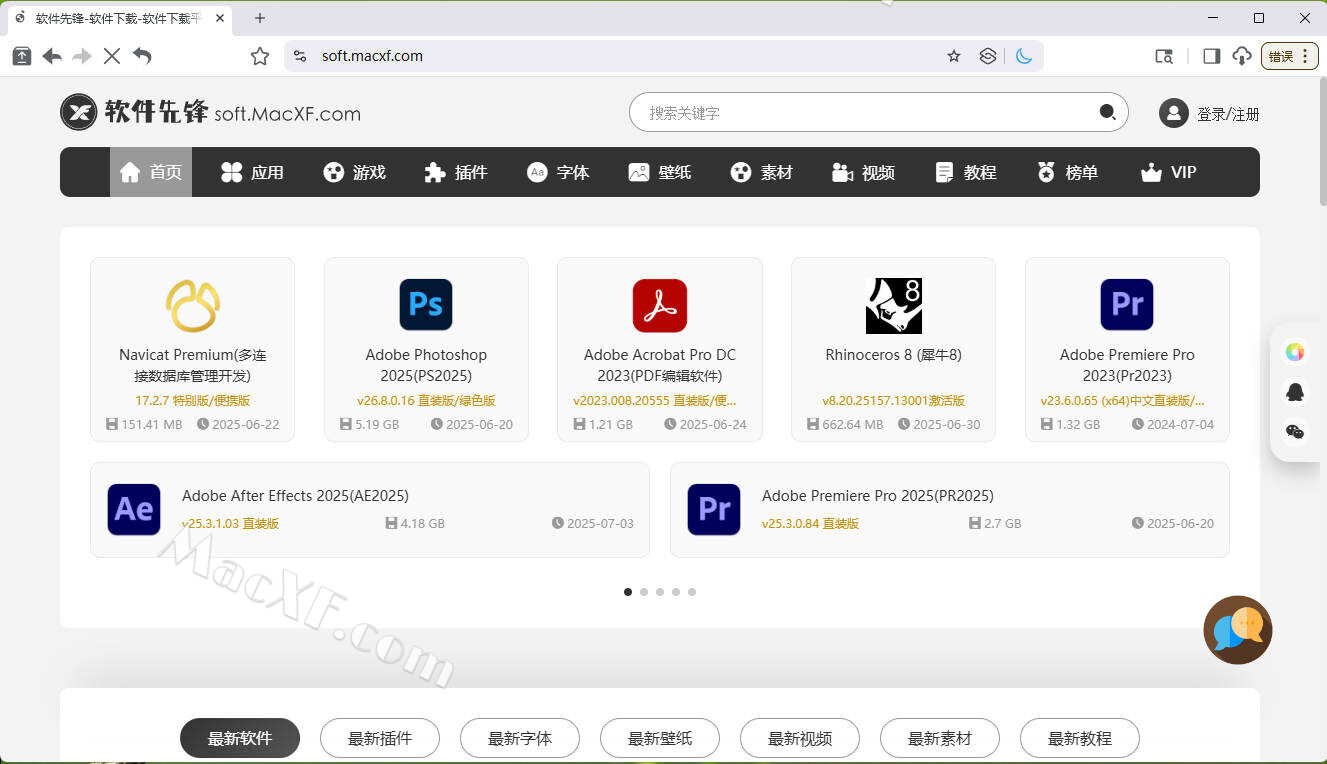Open the 插件 navigation item
Image resolution: width=1327 pixels, height=764 pixels.
click(x=456, y=172)
